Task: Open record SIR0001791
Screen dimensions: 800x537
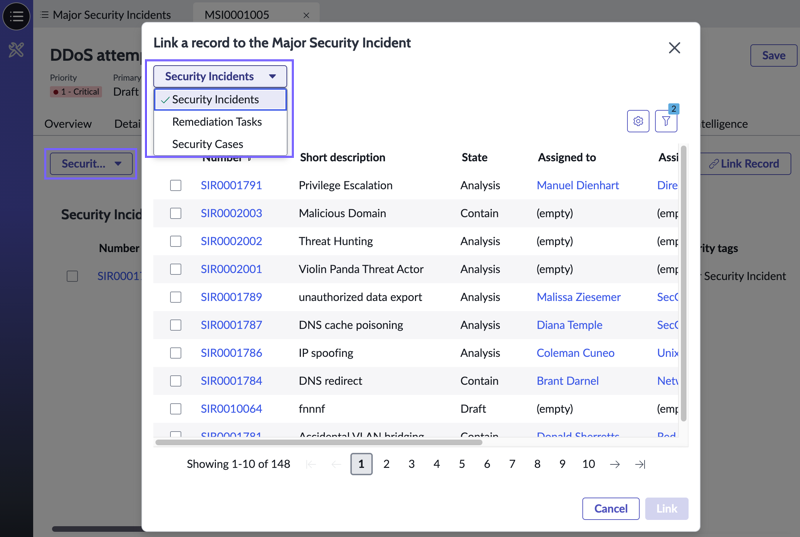Action: (231, 185)
